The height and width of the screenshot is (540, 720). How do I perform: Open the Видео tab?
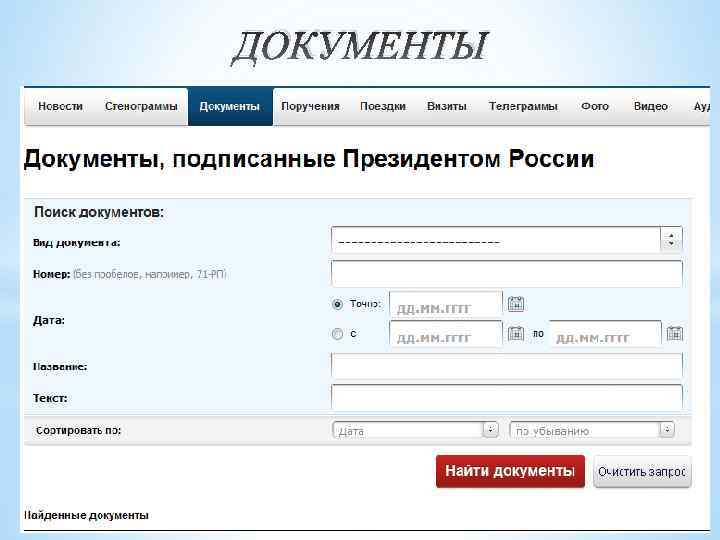pyautogui.click(x=651, y=107)
